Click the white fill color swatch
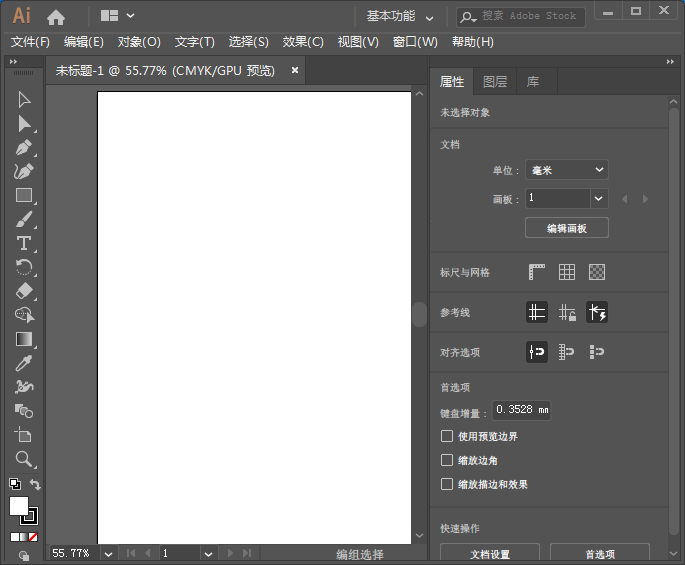This screenshot has width=685, height=565. pos(18,506)
